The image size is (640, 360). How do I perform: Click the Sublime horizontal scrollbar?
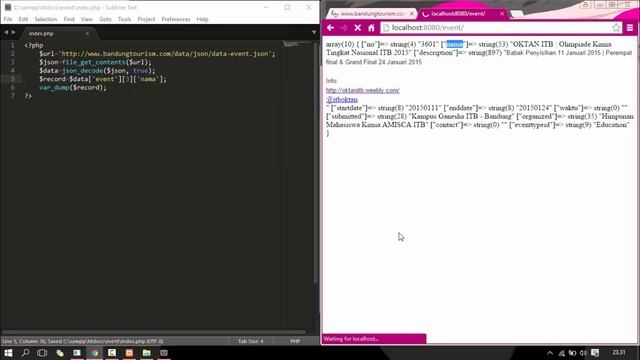(x=153, y=332)
